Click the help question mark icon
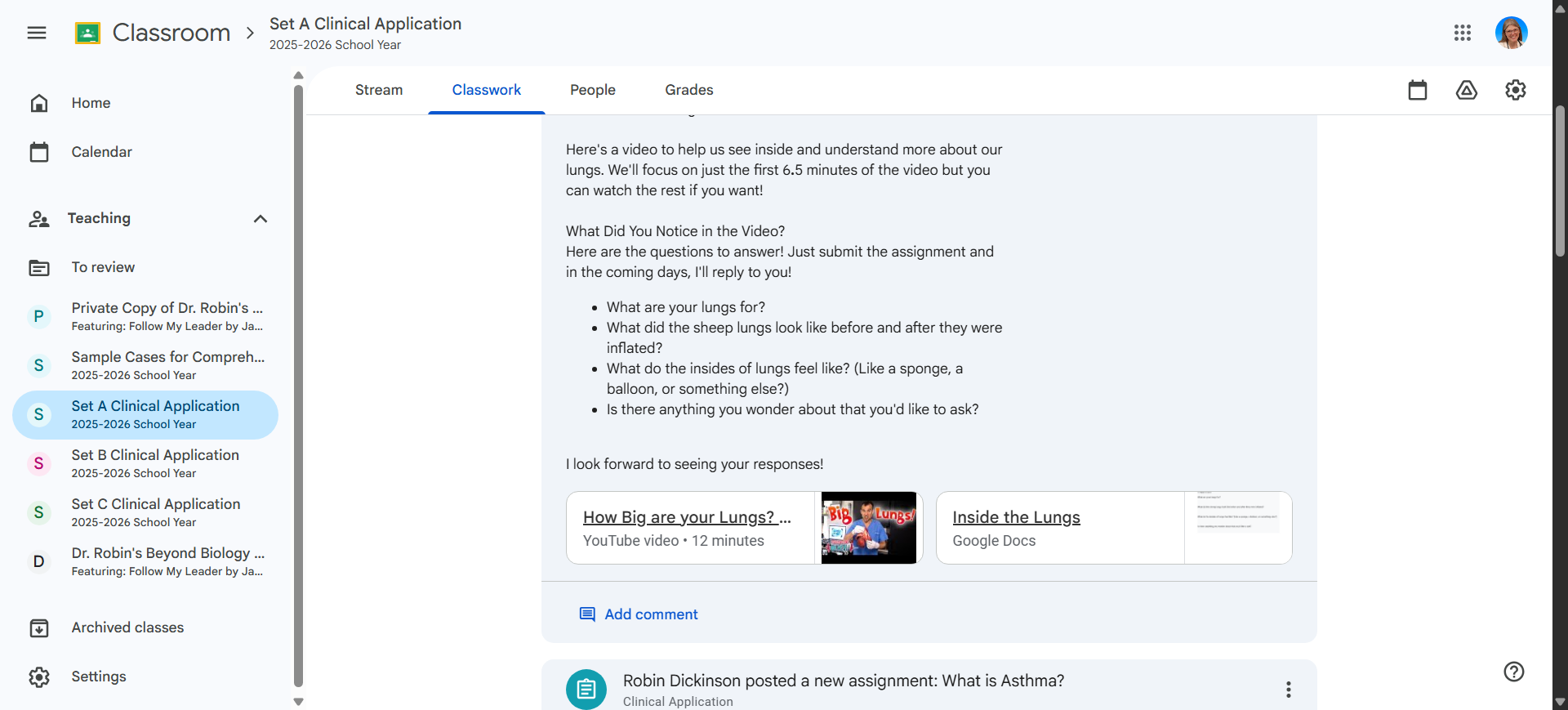Viewport: 1568px width, 710px height. [1514, 672]
